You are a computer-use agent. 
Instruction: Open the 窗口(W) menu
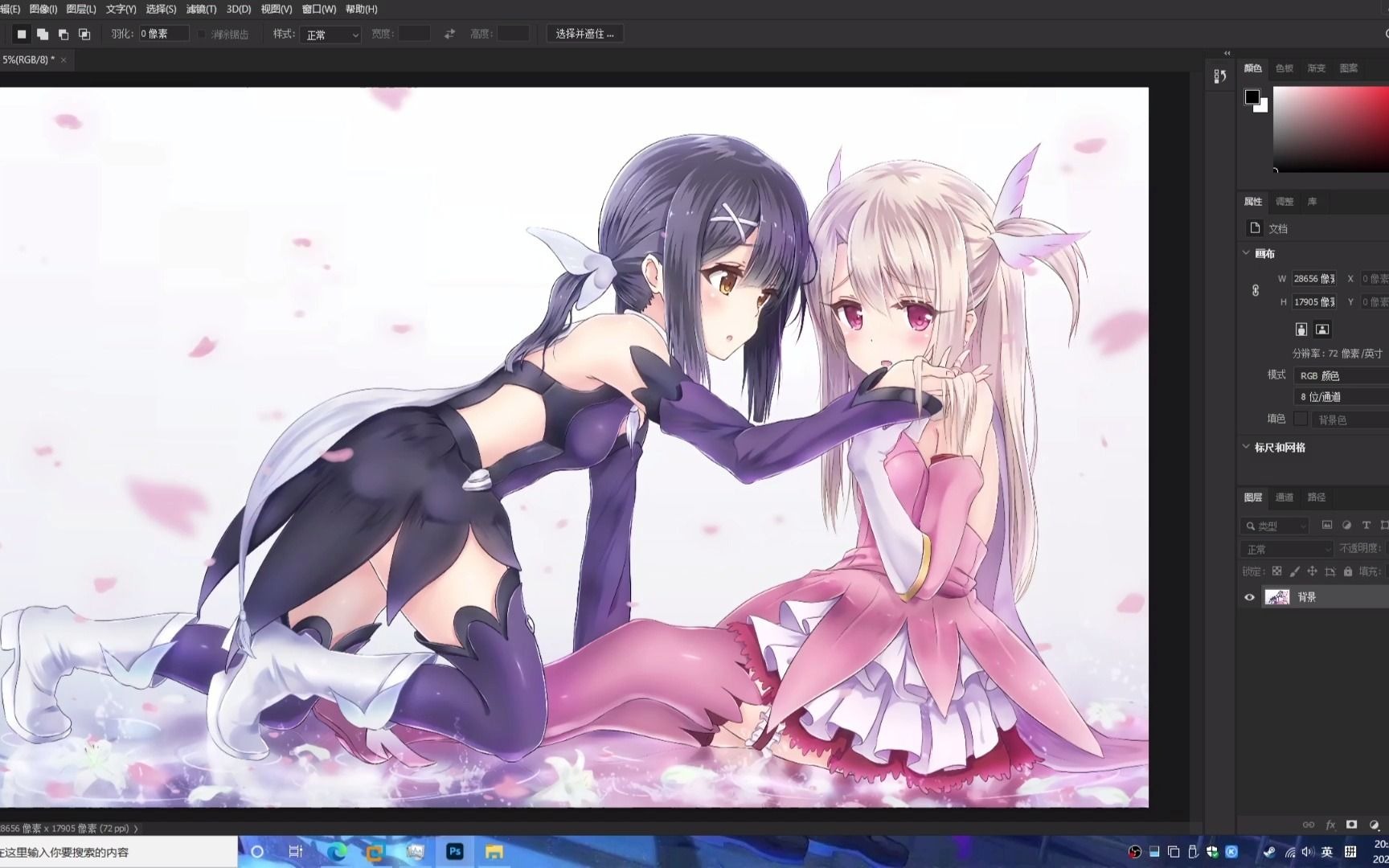point(319,9)
